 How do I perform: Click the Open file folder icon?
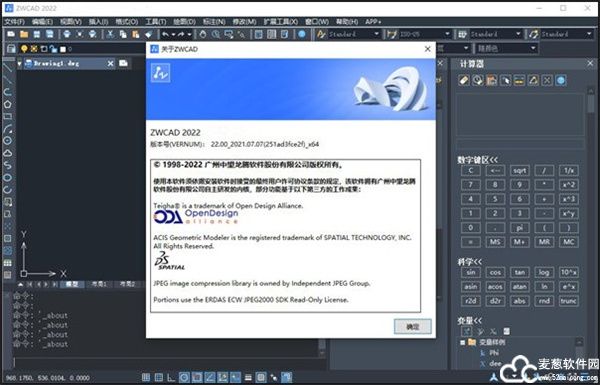click(x=24, y=34)
